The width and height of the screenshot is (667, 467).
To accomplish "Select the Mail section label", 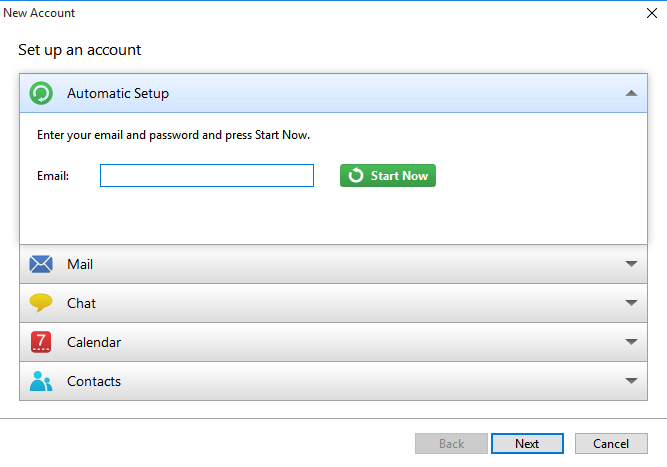I will tap(80, 265).
